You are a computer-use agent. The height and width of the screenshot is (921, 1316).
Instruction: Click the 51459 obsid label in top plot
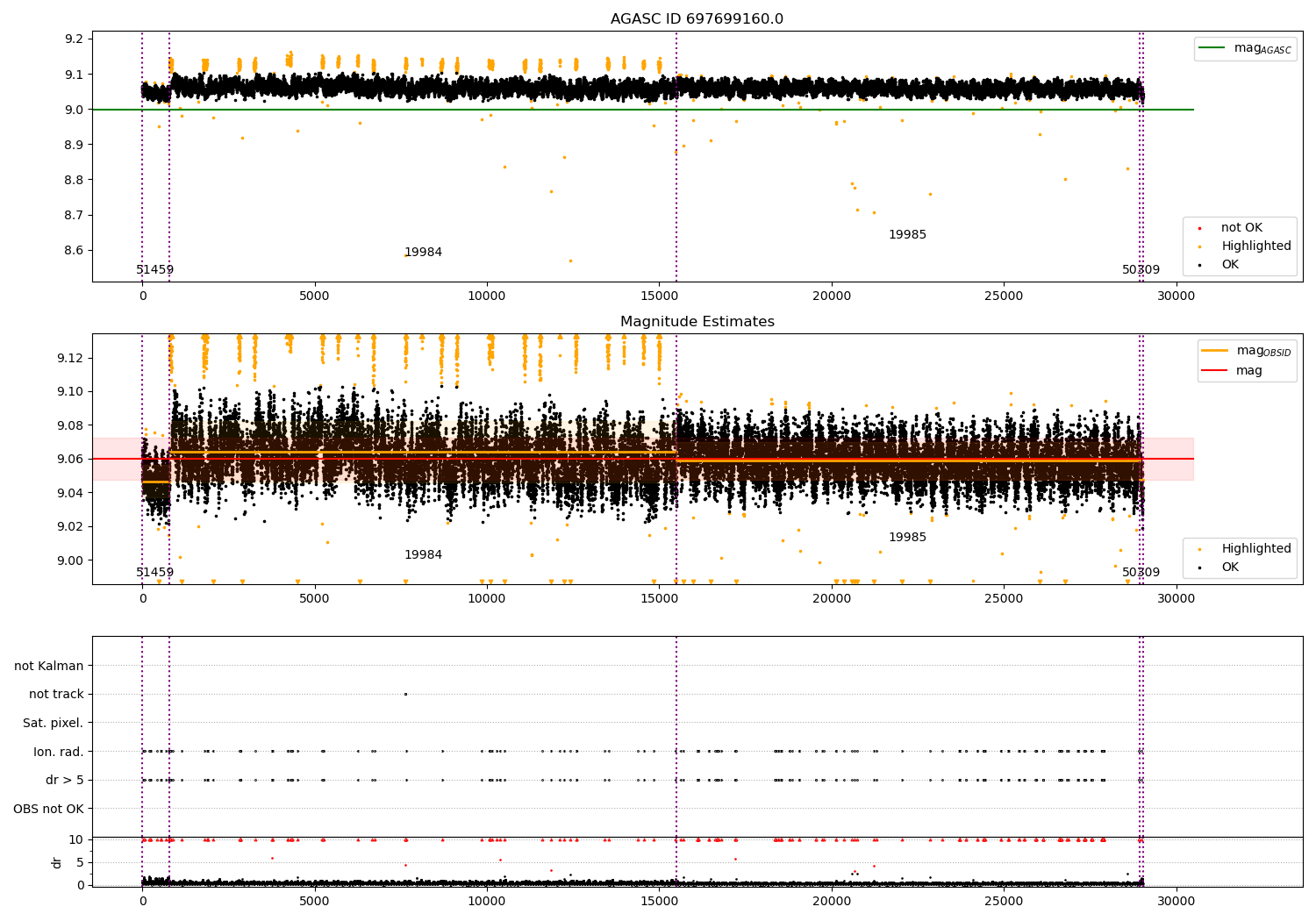tap(154, 270)
